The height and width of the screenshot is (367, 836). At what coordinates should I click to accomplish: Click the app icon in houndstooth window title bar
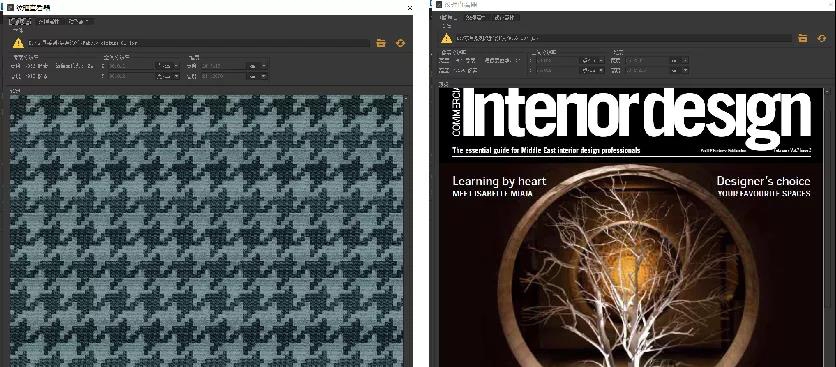pyautogui.click(x=11, y=7)
